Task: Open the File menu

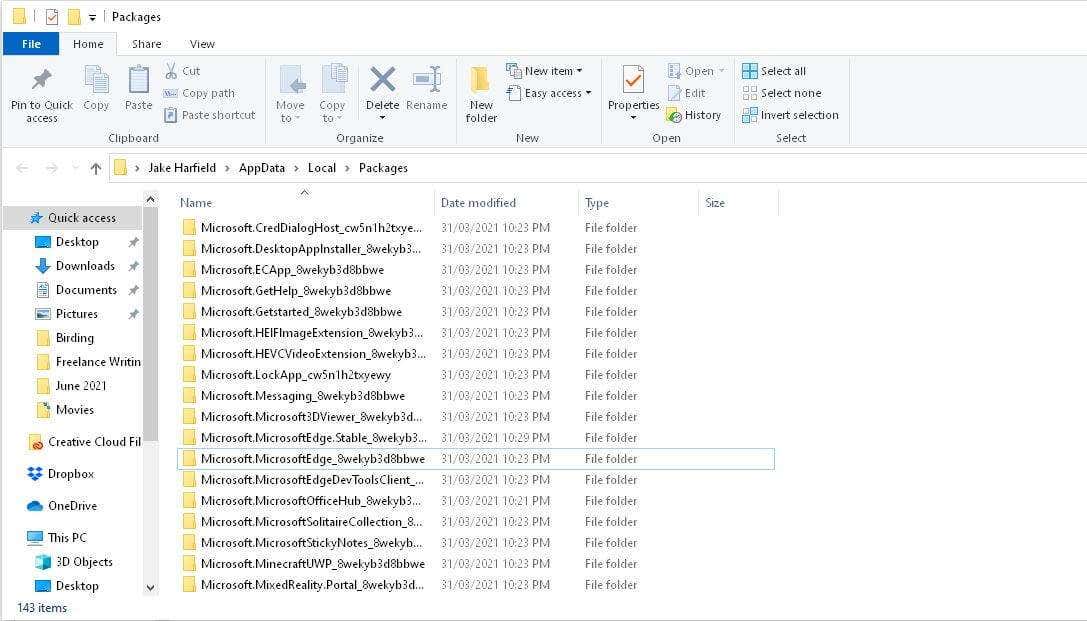Action: (x=31, y=44)
